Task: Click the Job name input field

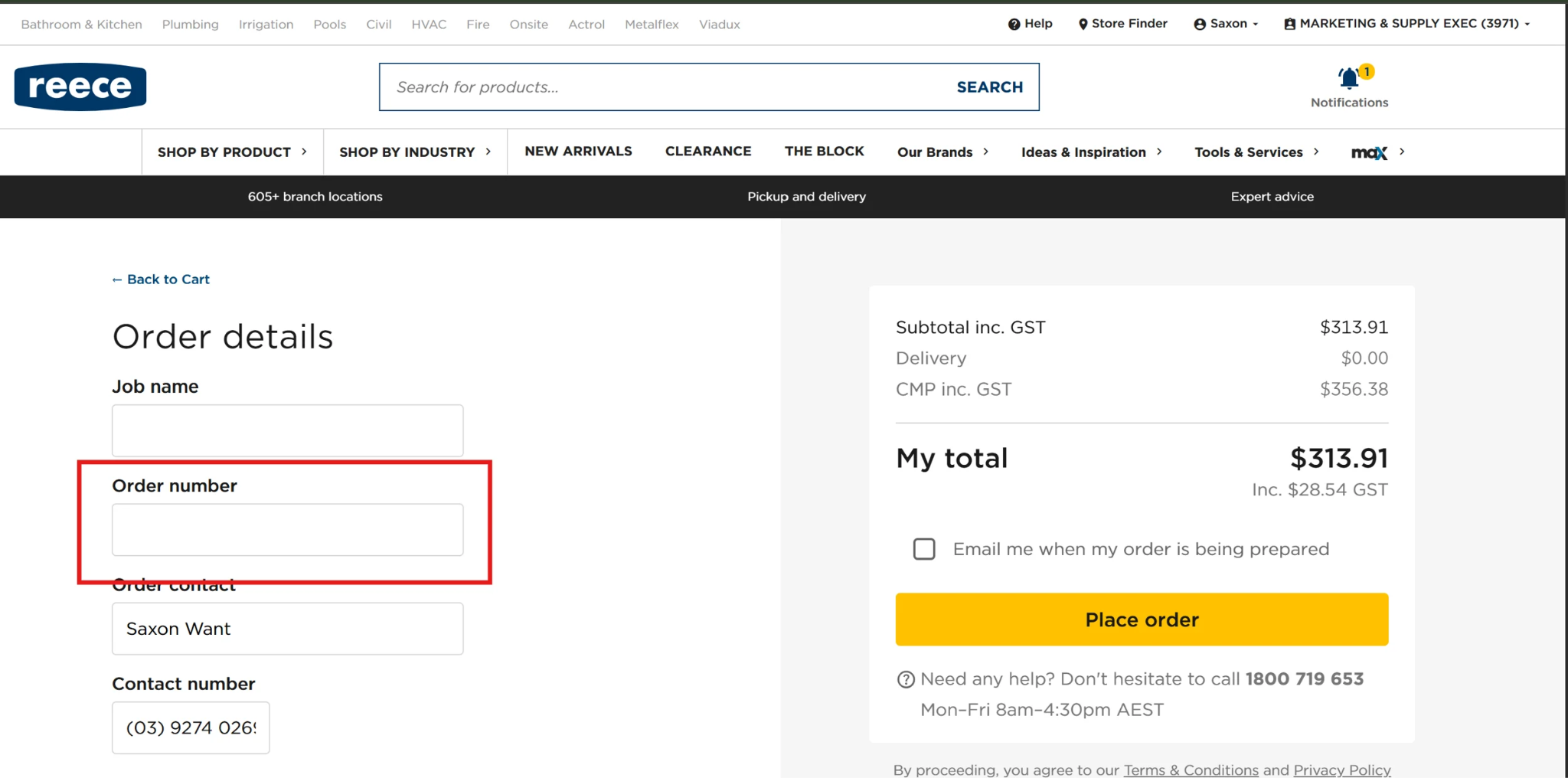Action: coord(287,430)
